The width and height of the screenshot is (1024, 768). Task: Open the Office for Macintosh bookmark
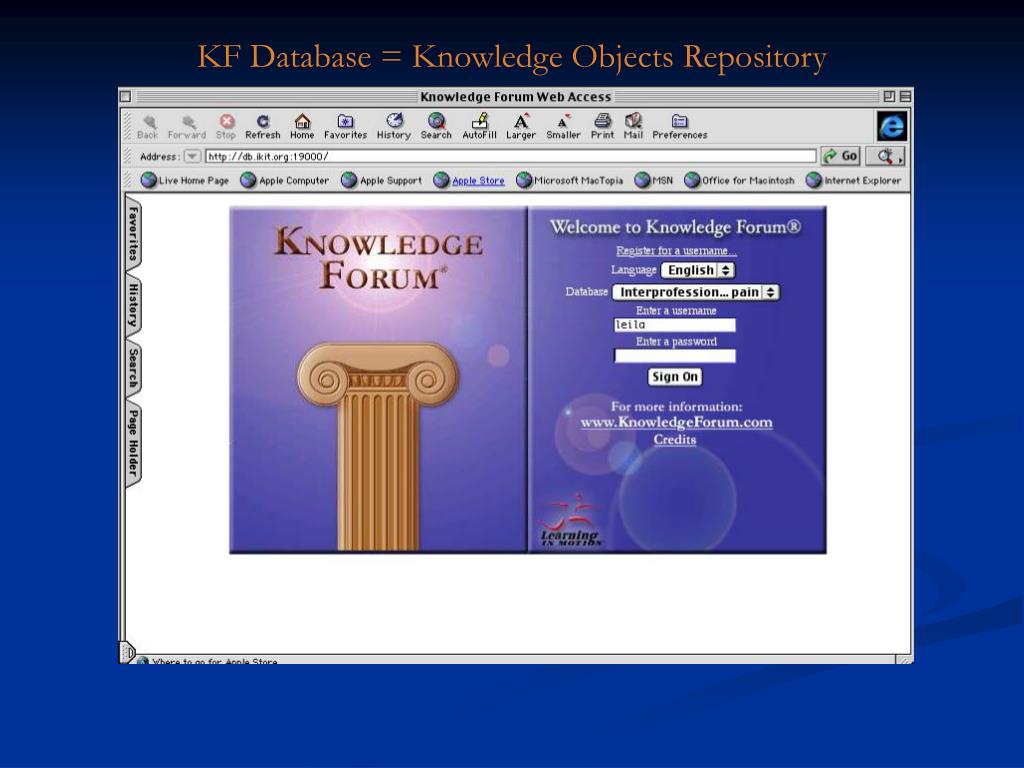coord(739,180)
